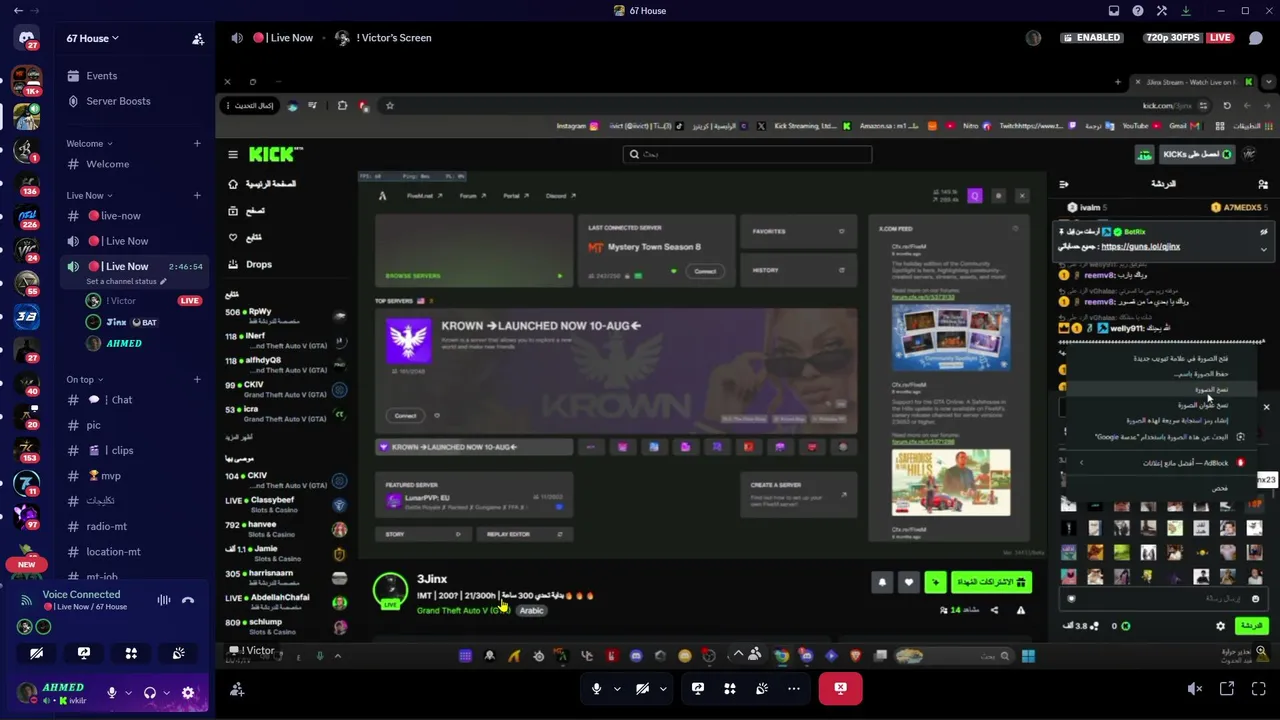Click Set a channel status
Image resolution: width=1280 pixels, height=720 pixels.
[x=126, y=281]
